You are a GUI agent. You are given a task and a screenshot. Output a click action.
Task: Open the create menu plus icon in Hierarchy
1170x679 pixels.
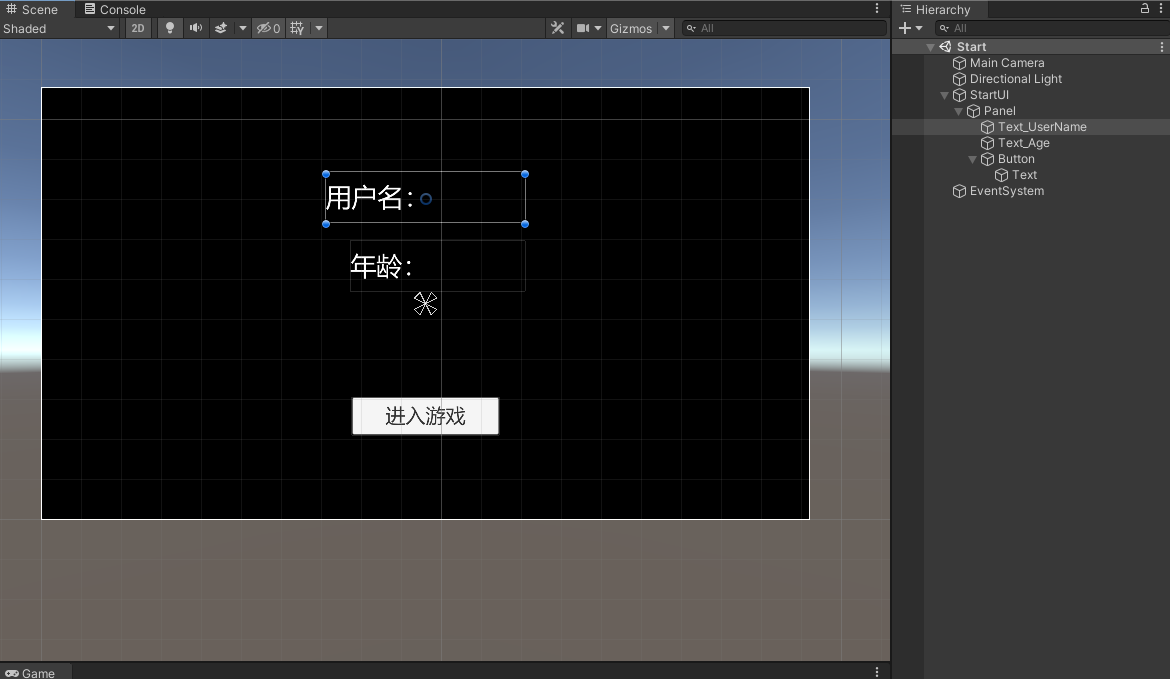[906, 28]
